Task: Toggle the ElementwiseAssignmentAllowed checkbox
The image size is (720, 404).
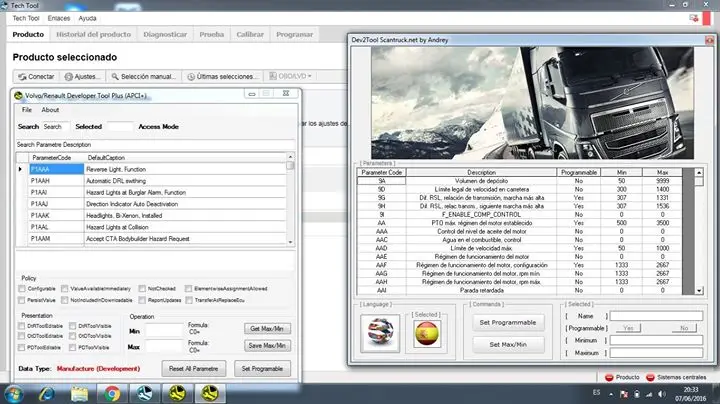Action: coord(188,289)
